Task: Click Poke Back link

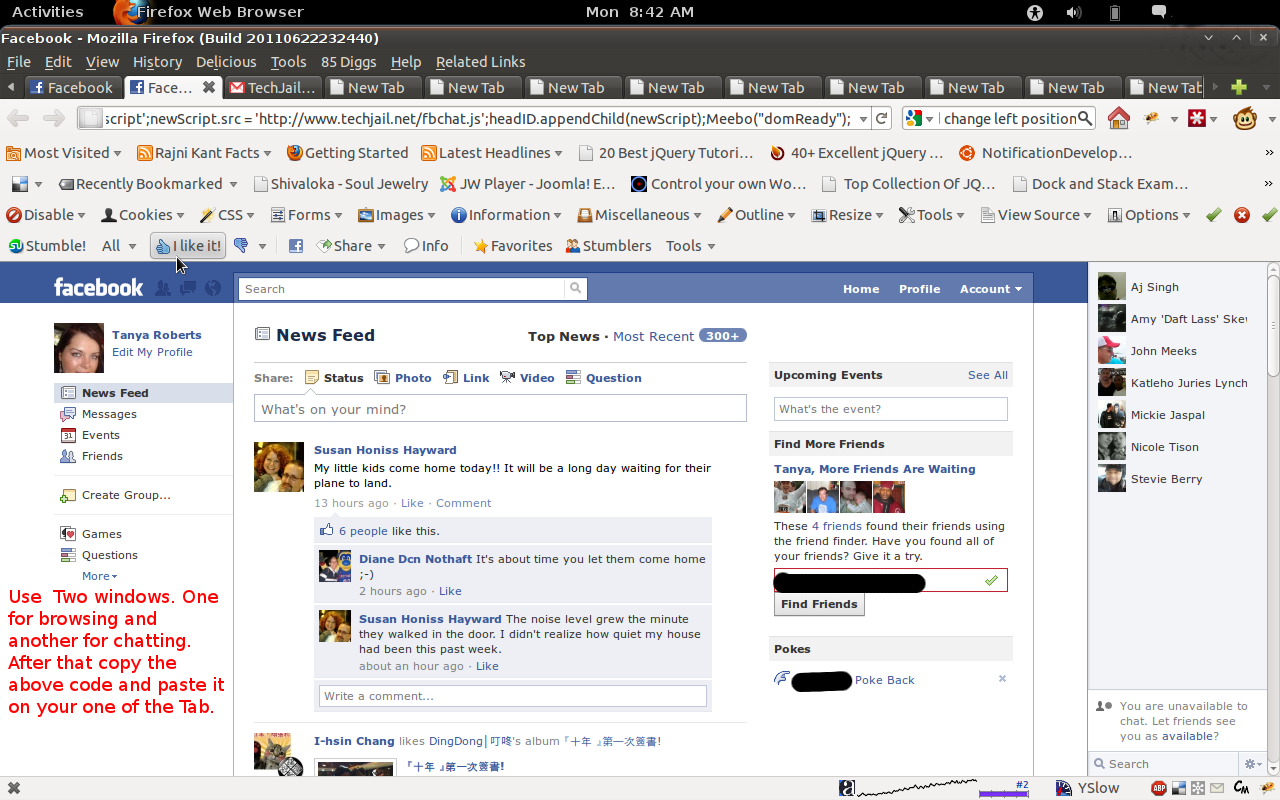Action: click(x=884, y=680)
